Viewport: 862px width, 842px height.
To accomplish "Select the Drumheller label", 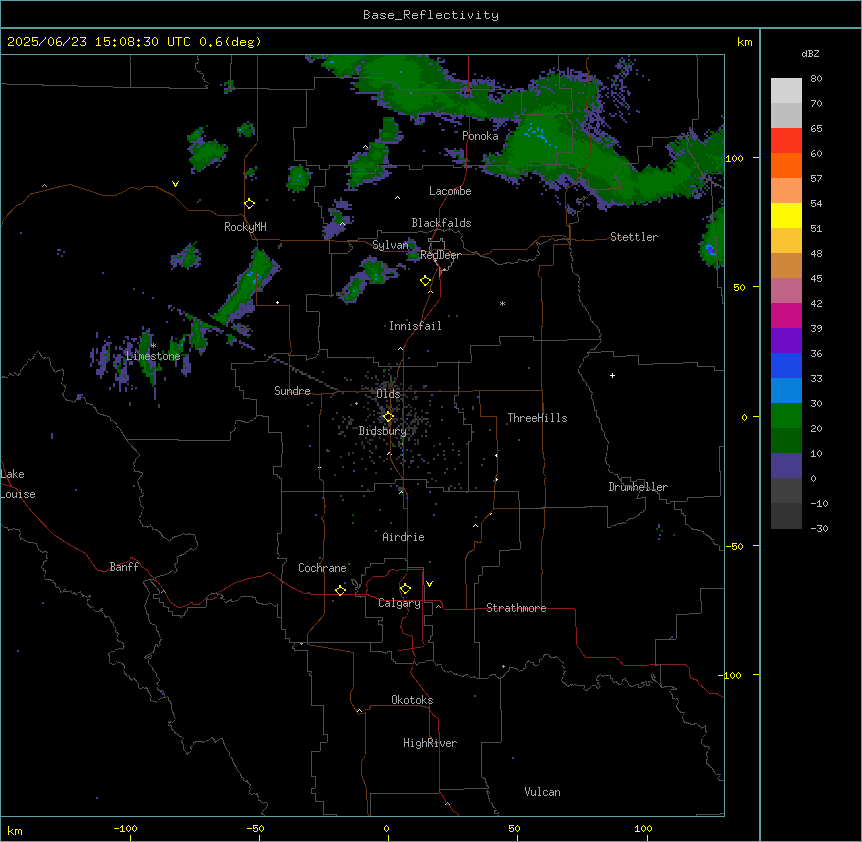I will pos(638,487).
